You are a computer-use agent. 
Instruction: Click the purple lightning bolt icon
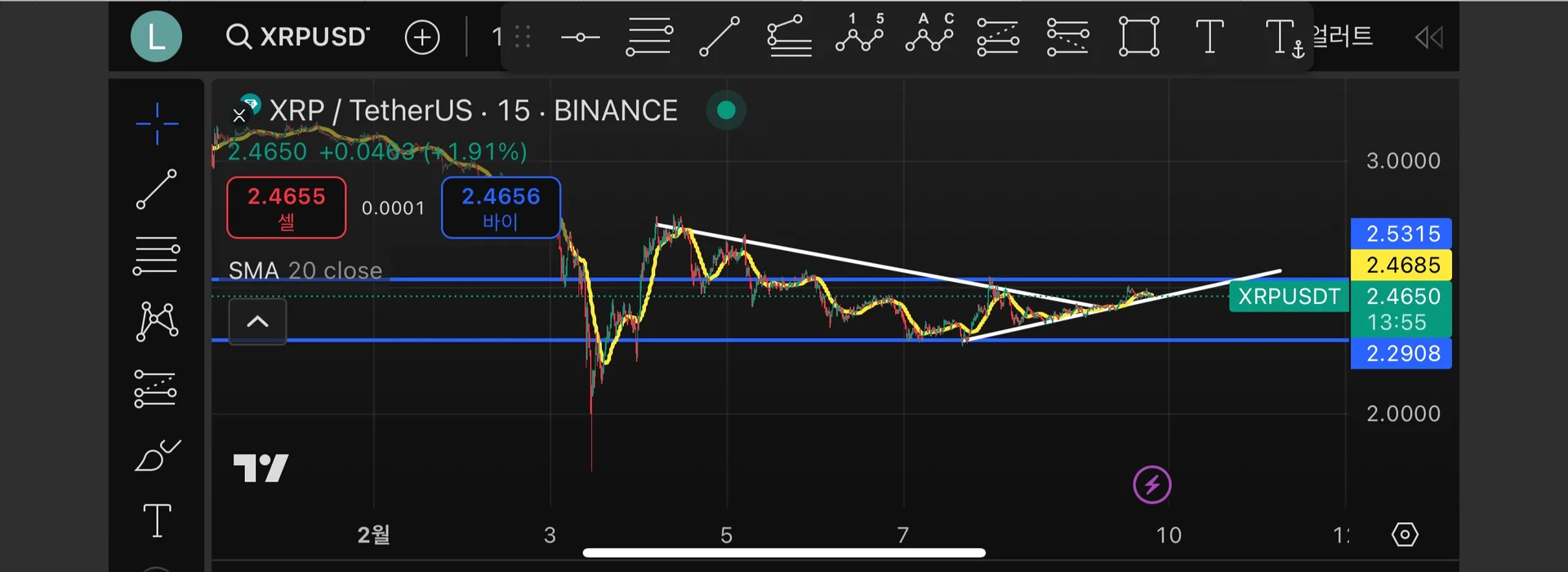click(1152, 485)
